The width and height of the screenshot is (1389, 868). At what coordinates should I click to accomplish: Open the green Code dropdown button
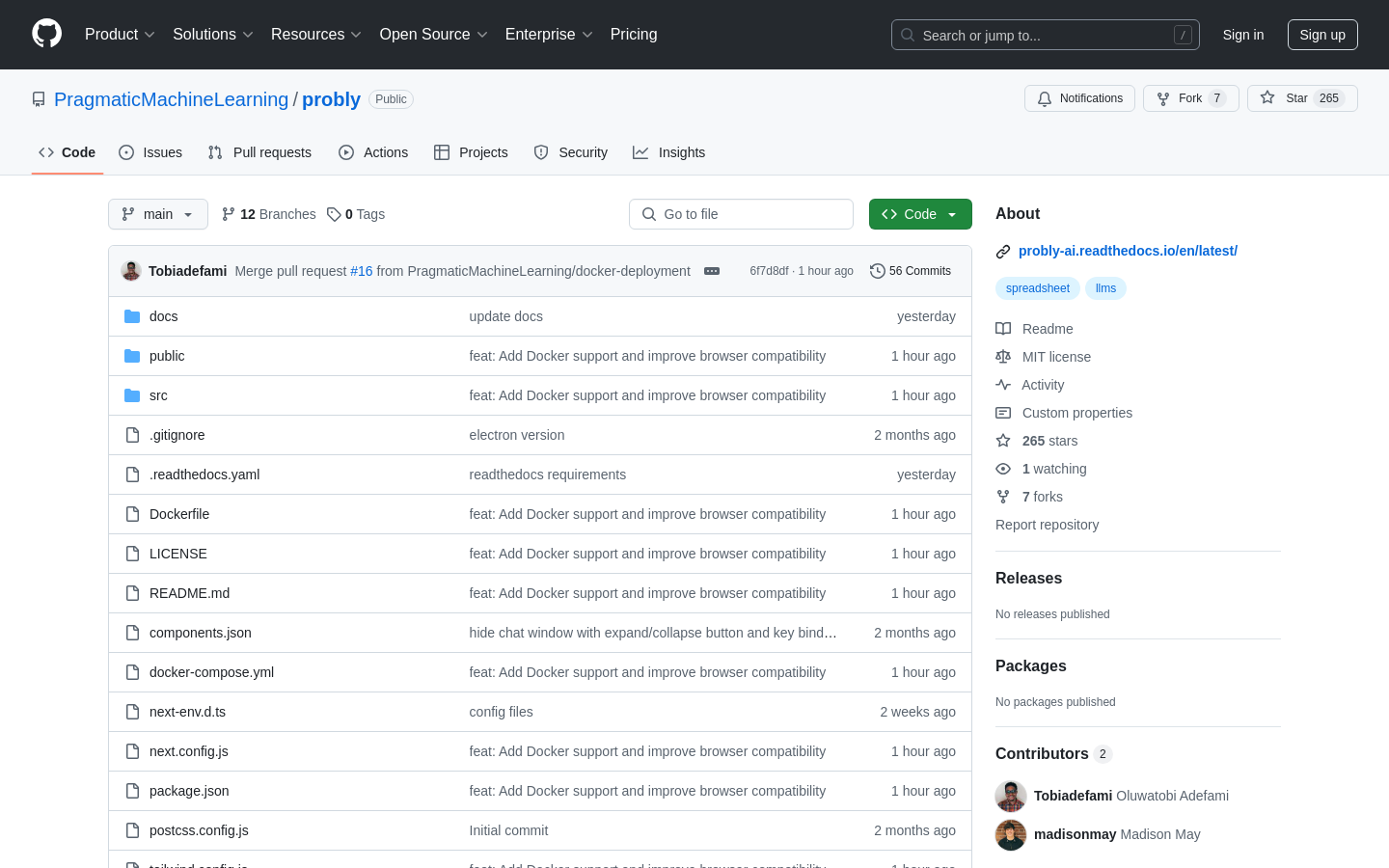[920, 214]
